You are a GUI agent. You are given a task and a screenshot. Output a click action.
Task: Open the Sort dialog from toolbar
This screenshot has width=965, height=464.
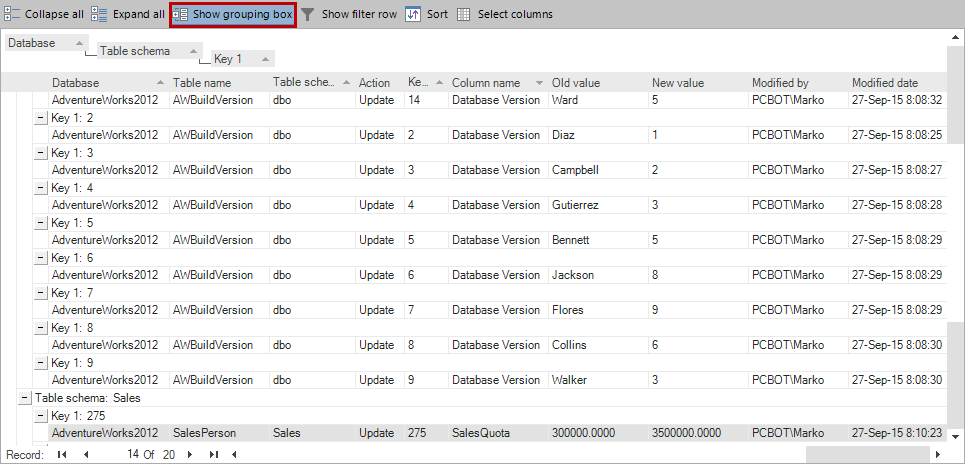click(426, 14)
